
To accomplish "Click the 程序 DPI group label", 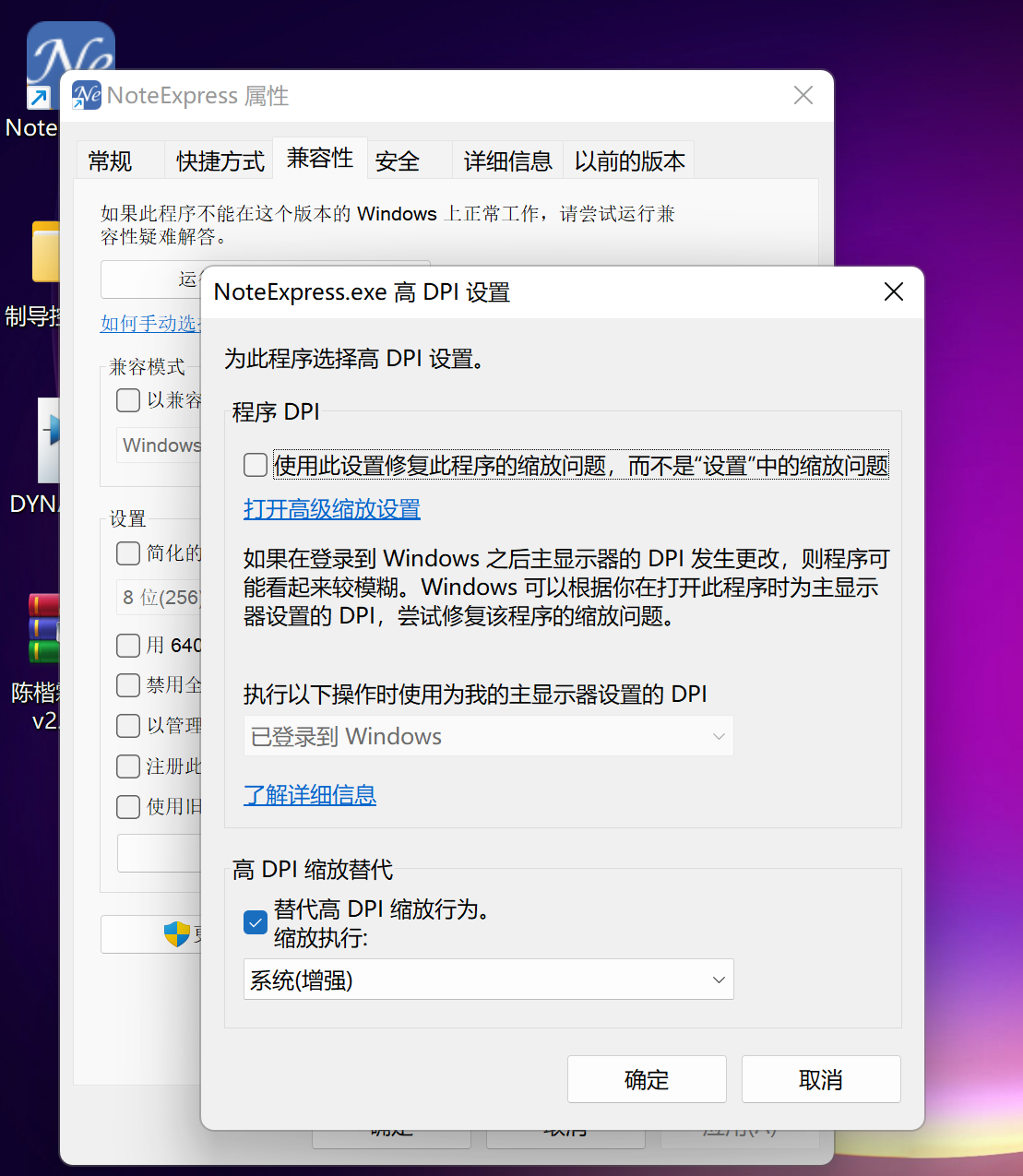I will 276,411.
